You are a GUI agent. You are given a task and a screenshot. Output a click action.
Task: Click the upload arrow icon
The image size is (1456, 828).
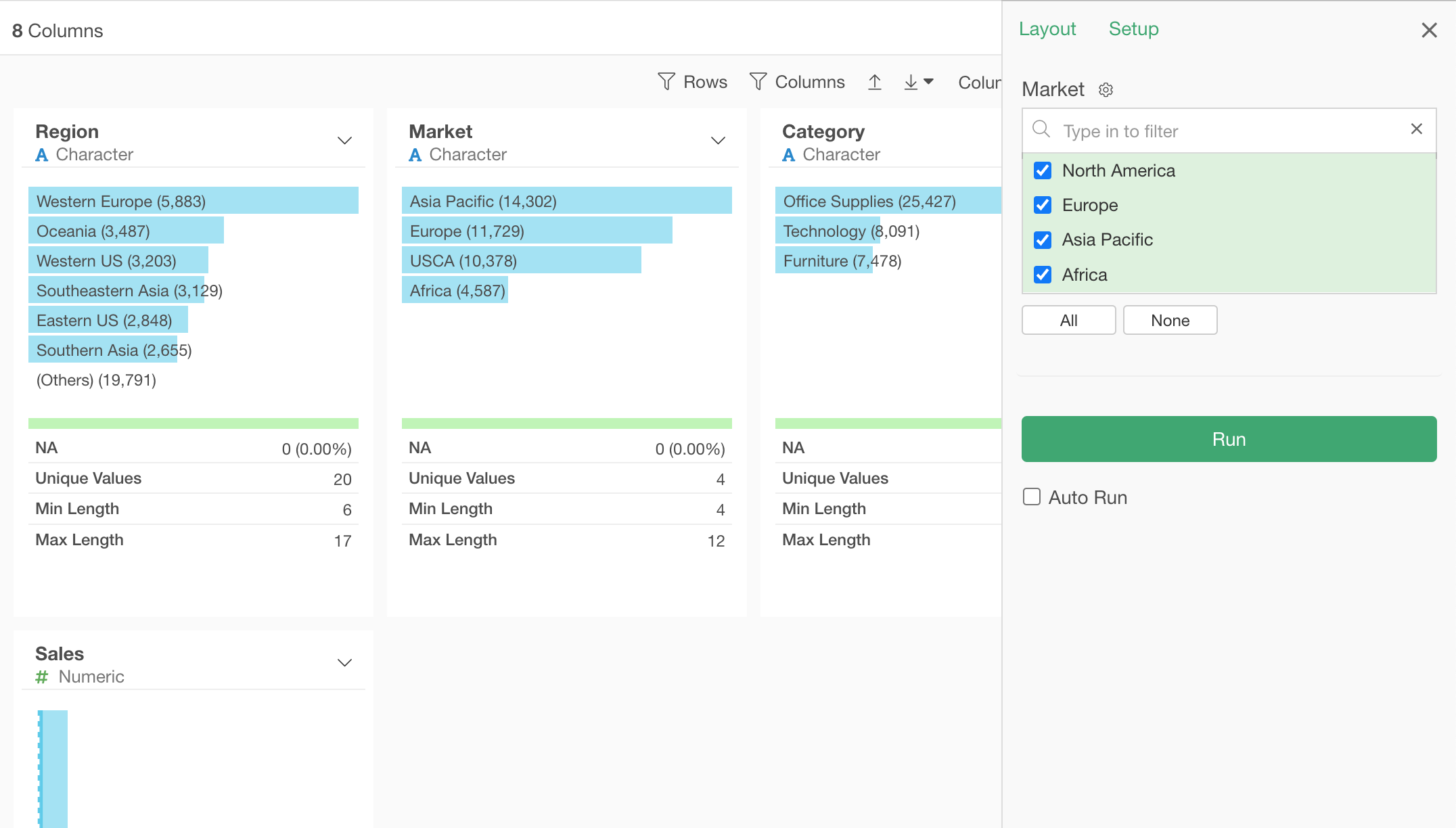pos(875,82)
